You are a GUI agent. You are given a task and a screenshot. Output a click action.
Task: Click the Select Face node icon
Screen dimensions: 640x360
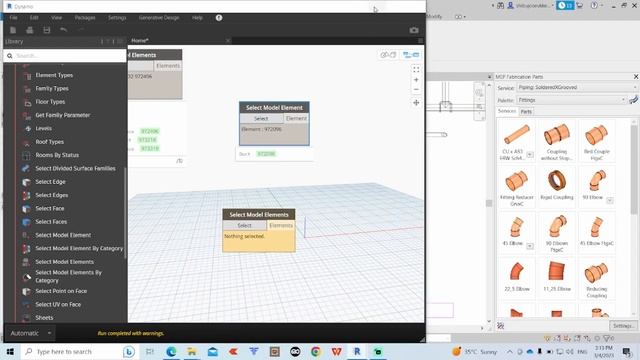coord(26,209)
